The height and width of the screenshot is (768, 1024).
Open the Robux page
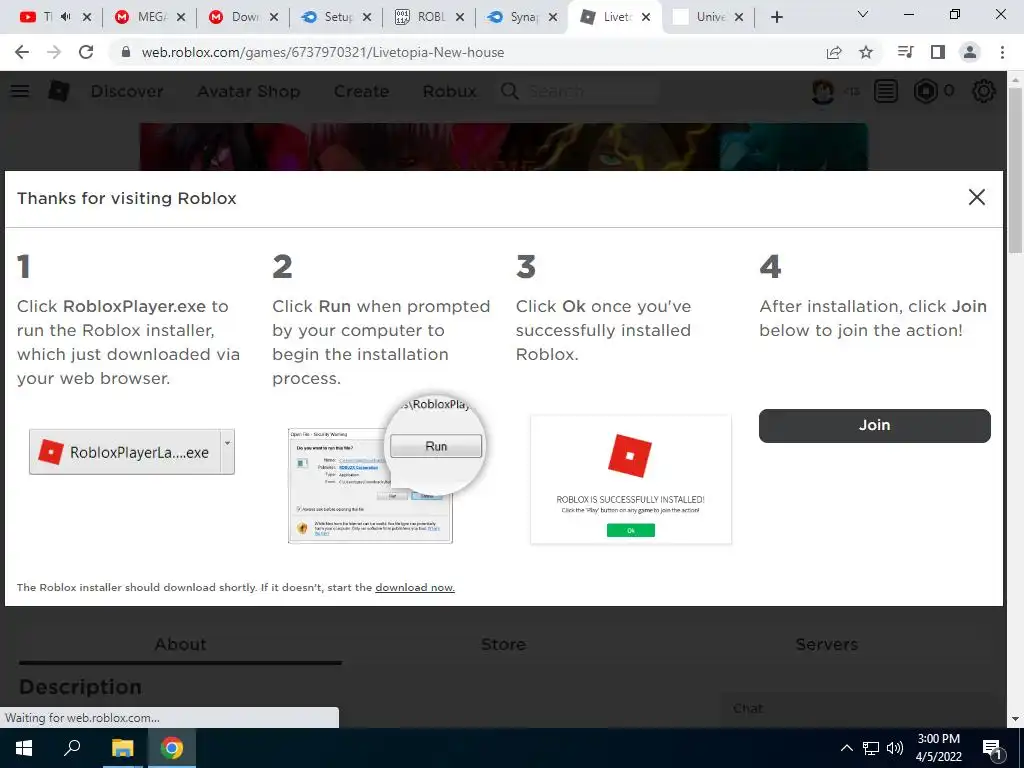pos(449,91)
